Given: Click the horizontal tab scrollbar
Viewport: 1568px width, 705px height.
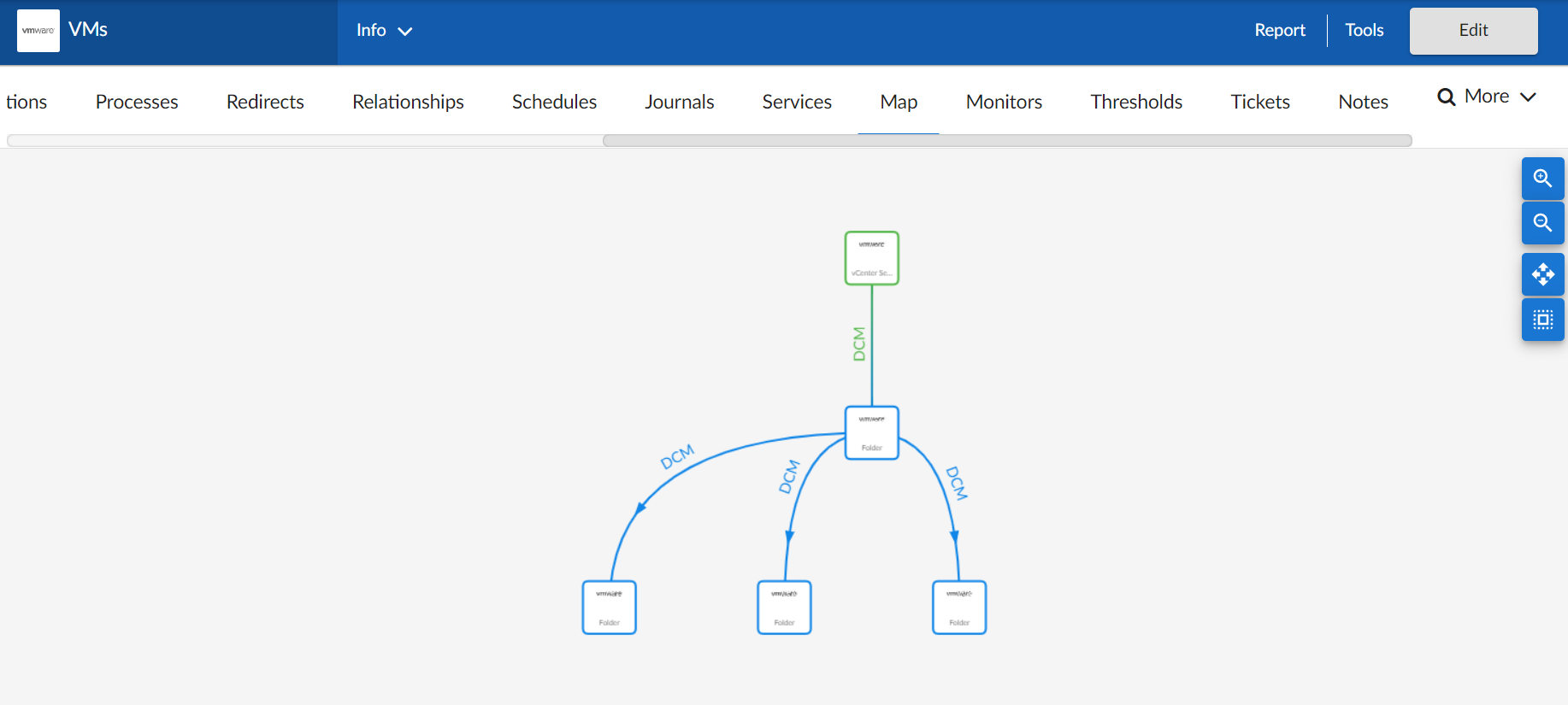Looking at the screenshot, I should [1006, 141].
